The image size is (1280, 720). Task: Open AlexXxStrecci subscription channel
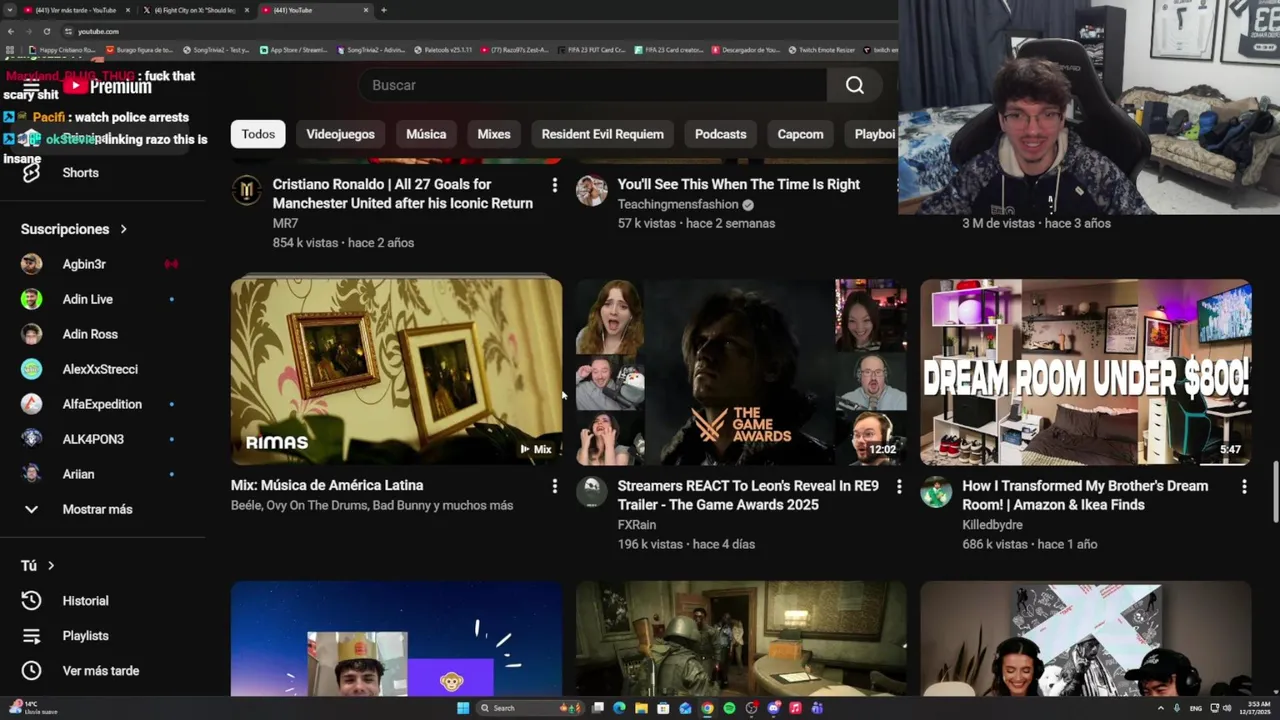[x=100, y=369]
